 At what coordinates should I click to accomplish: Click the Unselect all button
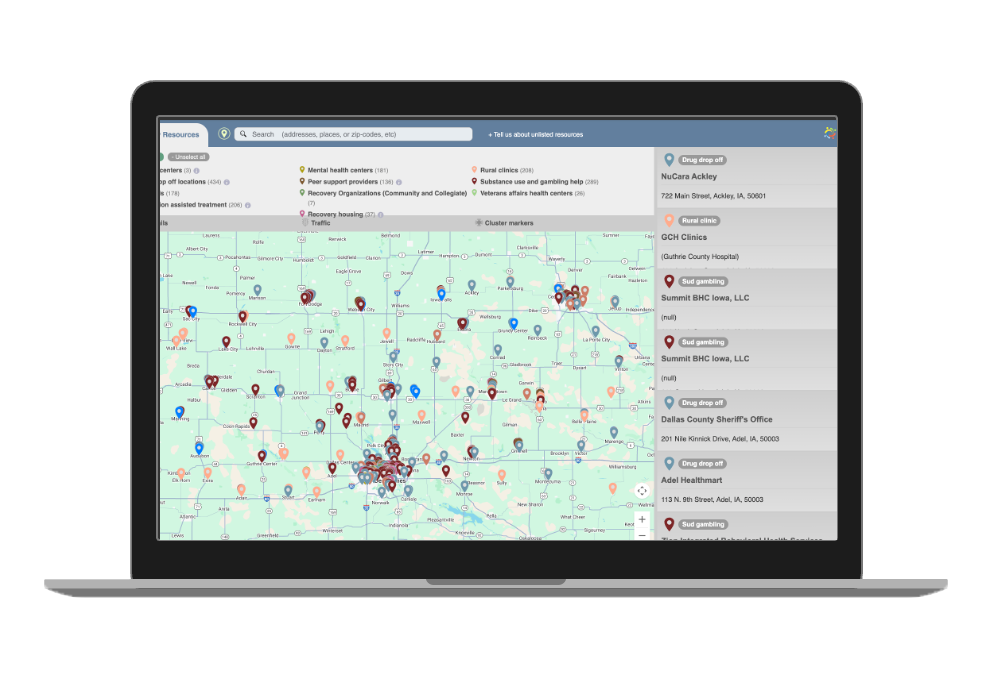point(188,157)
